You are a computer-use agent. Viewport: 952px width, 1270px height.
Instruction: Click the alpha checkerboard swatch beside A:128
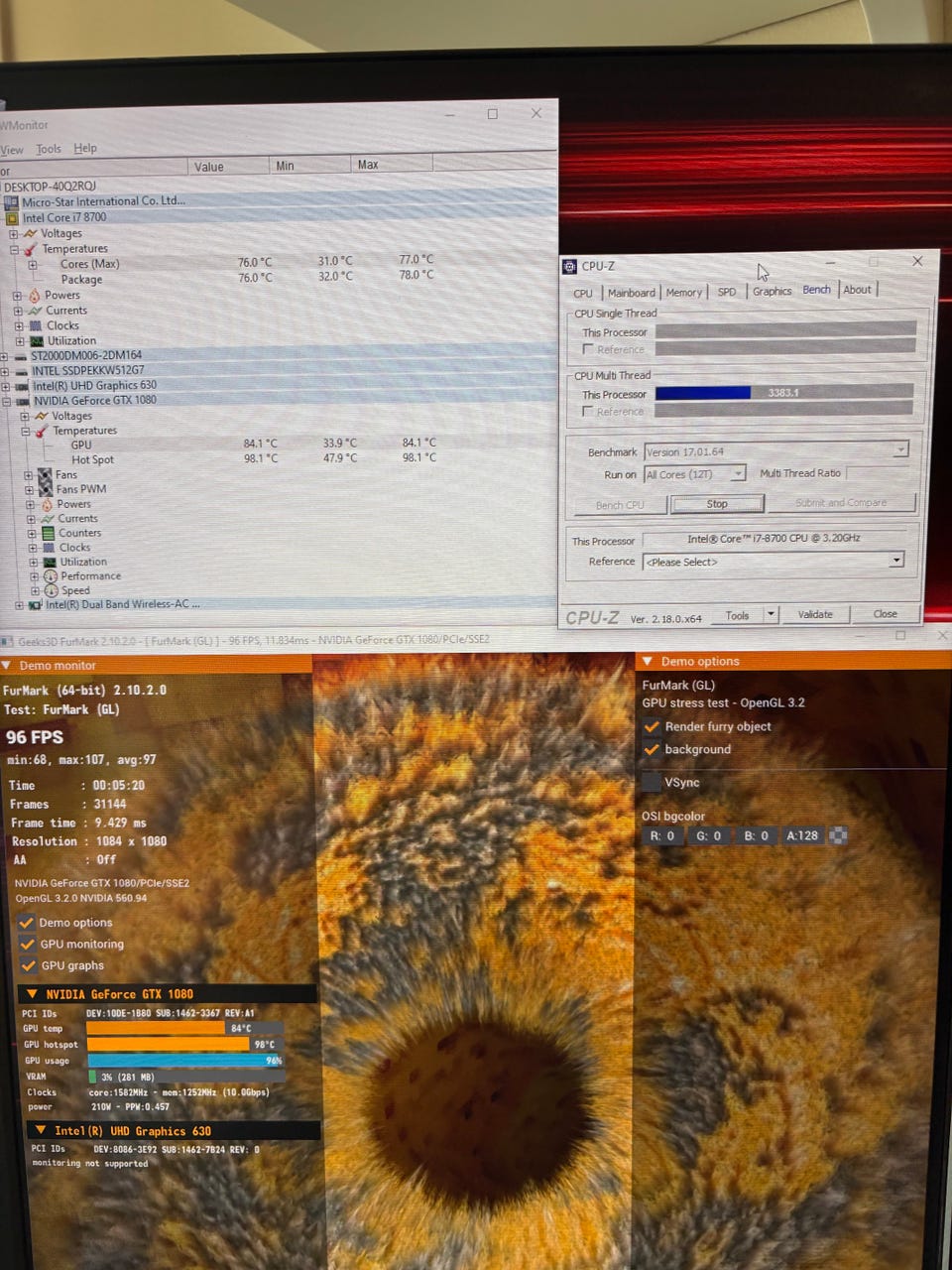click(x=838, y=835)
